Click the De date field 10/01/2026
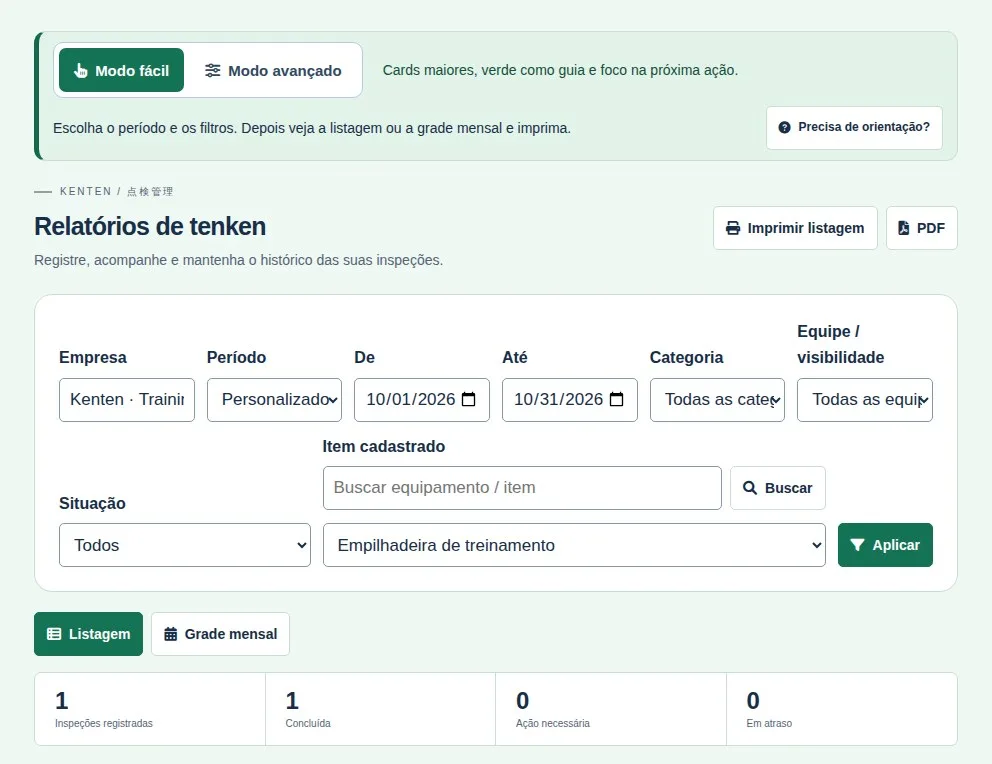 pos(422,400)
